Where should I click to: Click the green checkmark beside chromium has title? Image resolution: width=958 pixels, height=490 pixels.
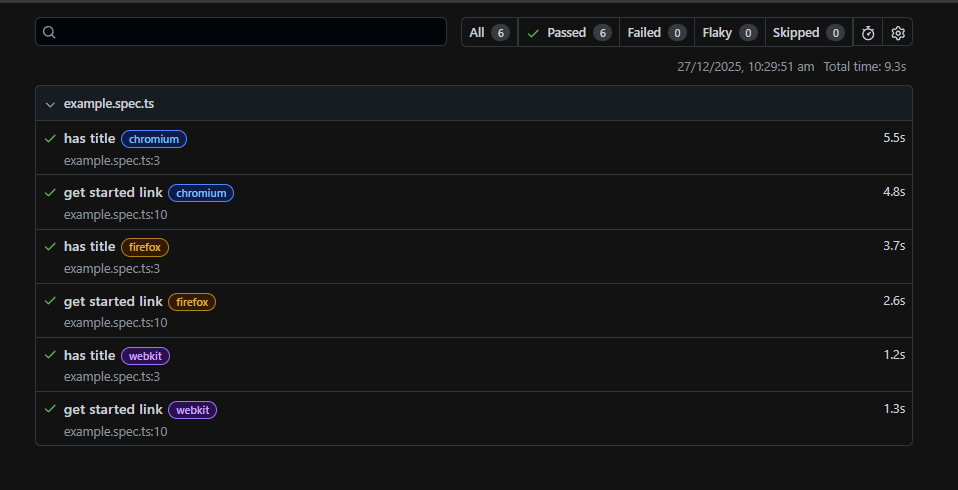50,138
